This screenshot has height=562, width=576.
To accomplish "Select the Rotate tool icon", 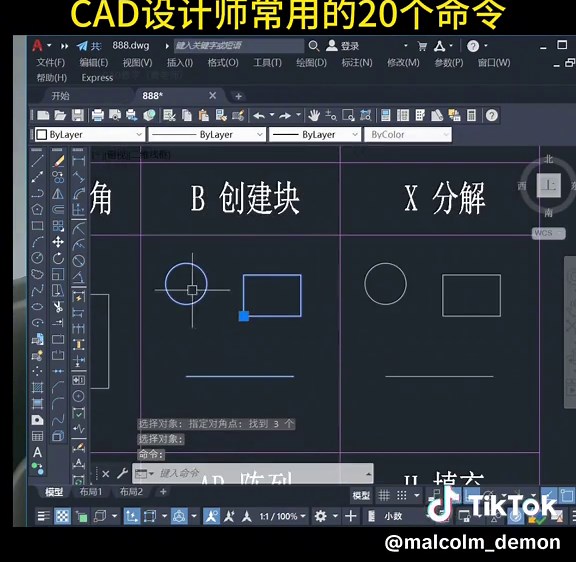I will click(x=58, y=258).
